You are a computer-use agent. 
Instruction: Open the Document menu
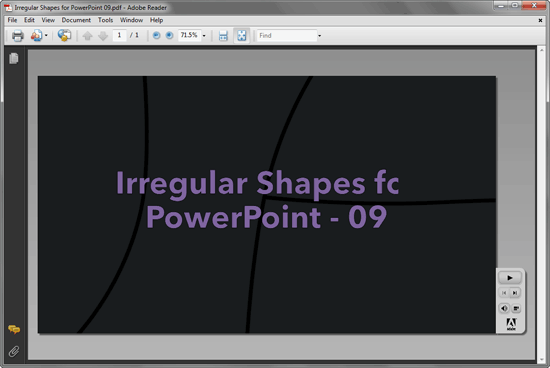pos(76,20)
